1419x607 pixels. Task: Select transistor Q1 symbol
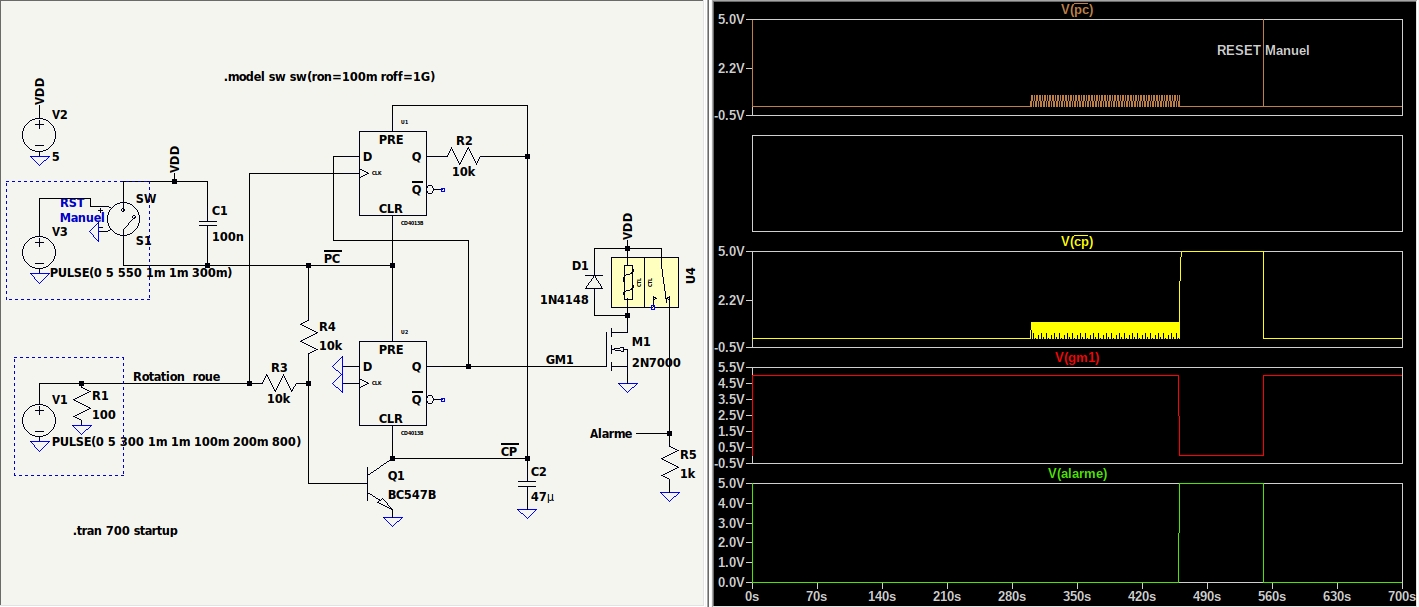click(380, 483)
